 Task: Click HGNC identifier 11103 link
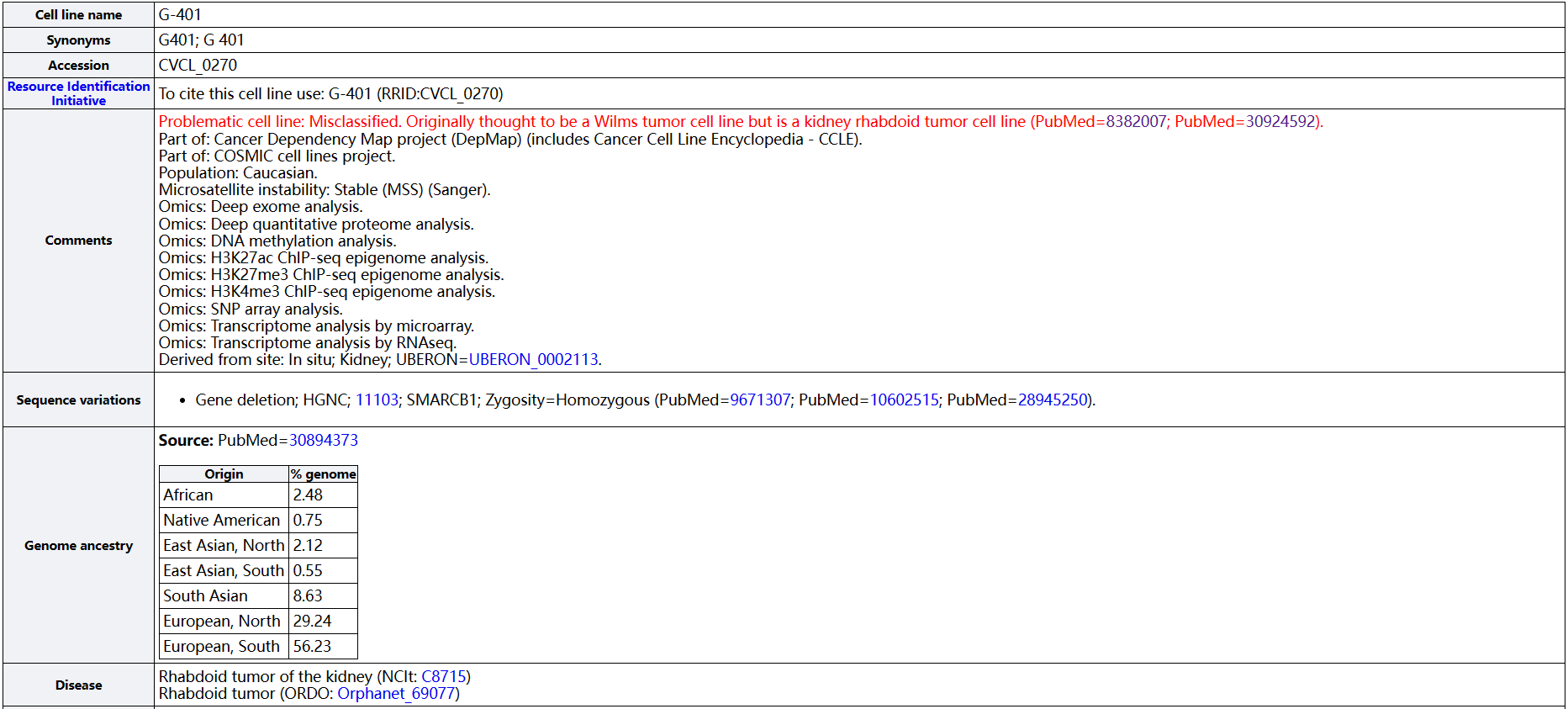tap(377, 400)
